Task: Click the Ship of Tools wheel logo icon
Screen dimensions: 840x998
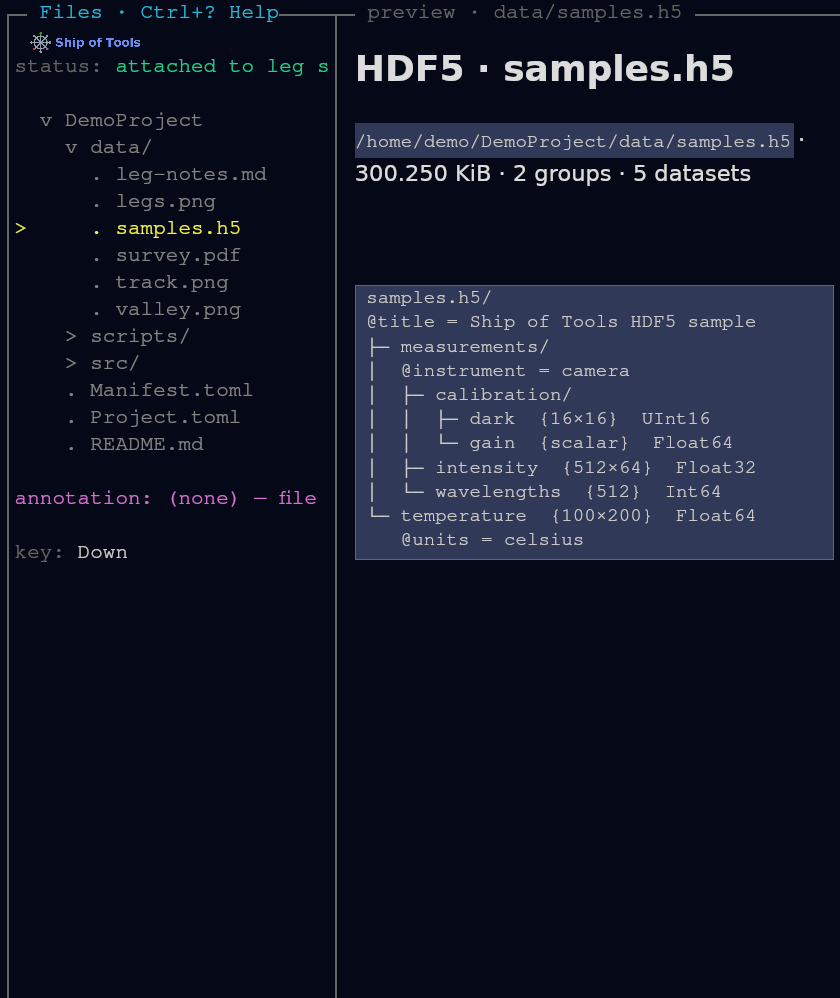Action: [x=41, y=43]
